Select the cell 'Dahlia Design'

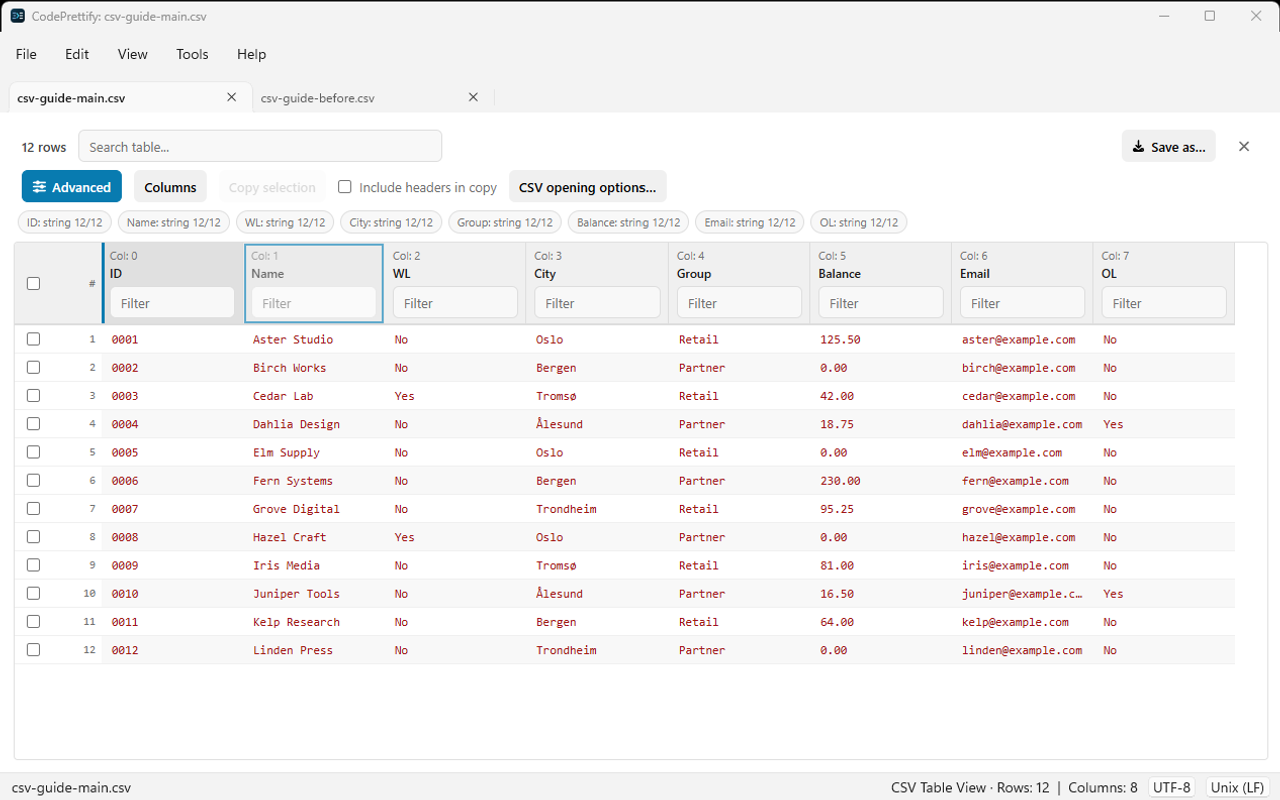point(296,424)
